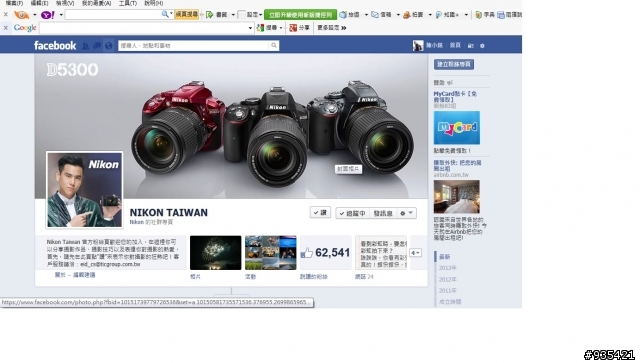Click the Google toolbar 搜尋 icon
Image resolution: width=640 pixels, height=363 pixels.
[260, 28]
